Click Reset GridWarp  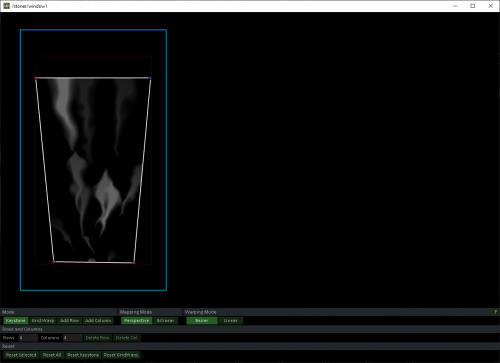[x=121, y=355]
